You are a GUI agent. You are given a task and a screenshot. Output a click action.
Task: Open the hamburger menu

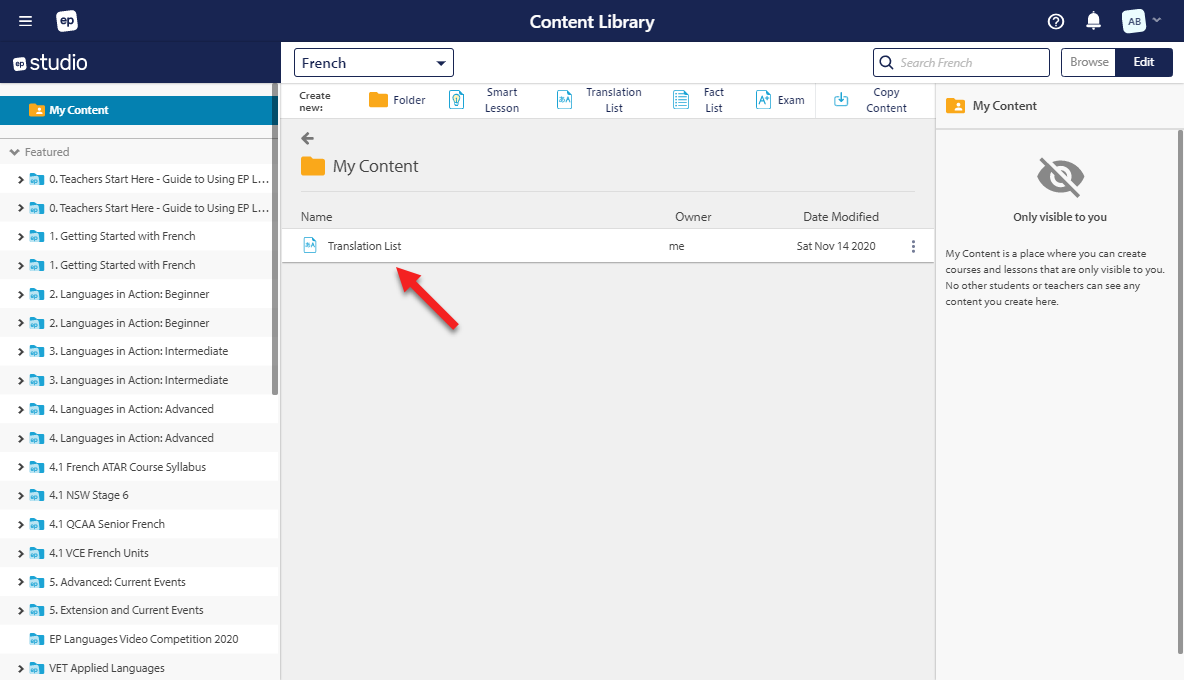[25, 20]
